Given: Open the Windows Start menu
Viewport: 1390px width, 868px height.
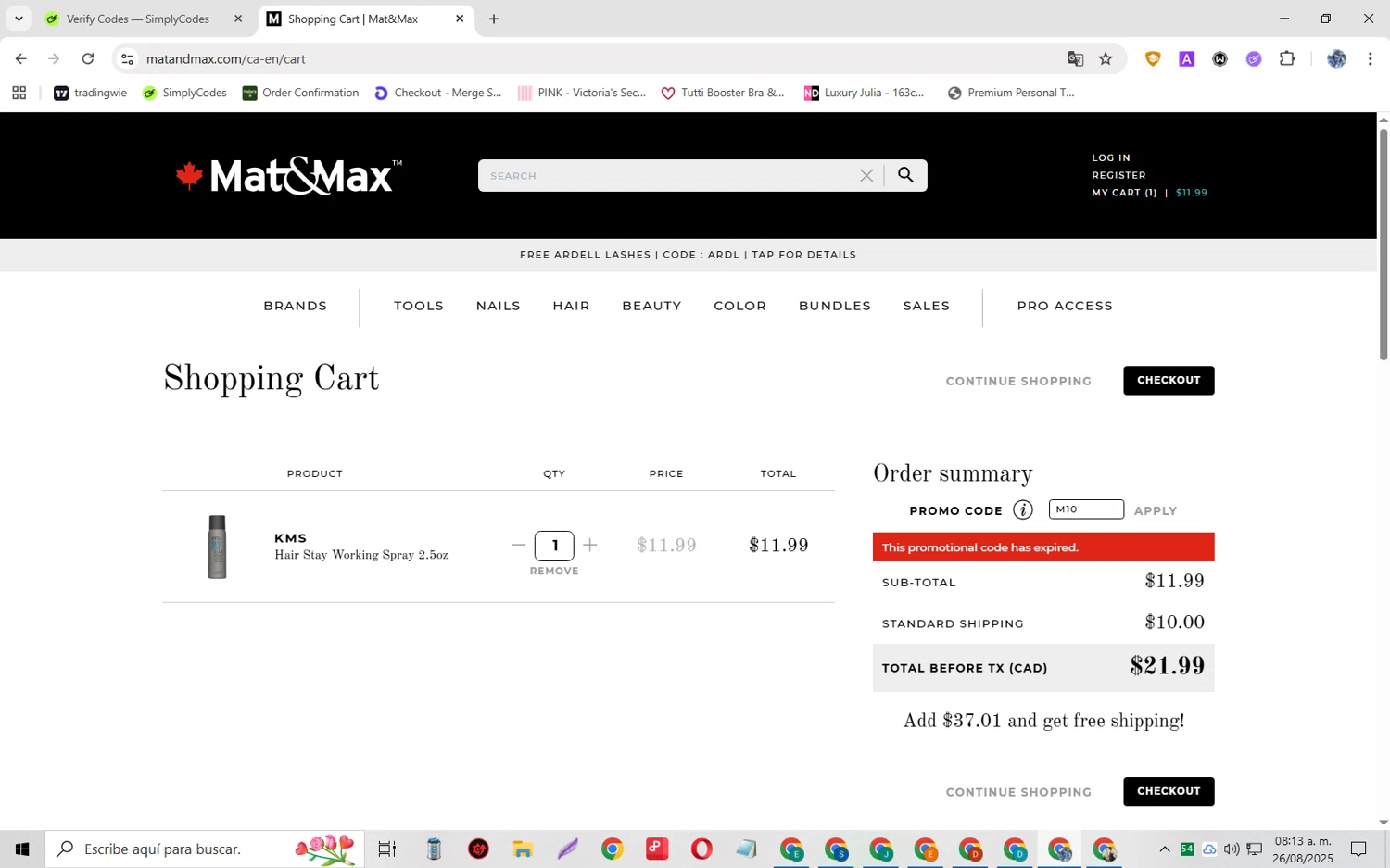Looking at the screenshot, I should click(x=22, y=849).
